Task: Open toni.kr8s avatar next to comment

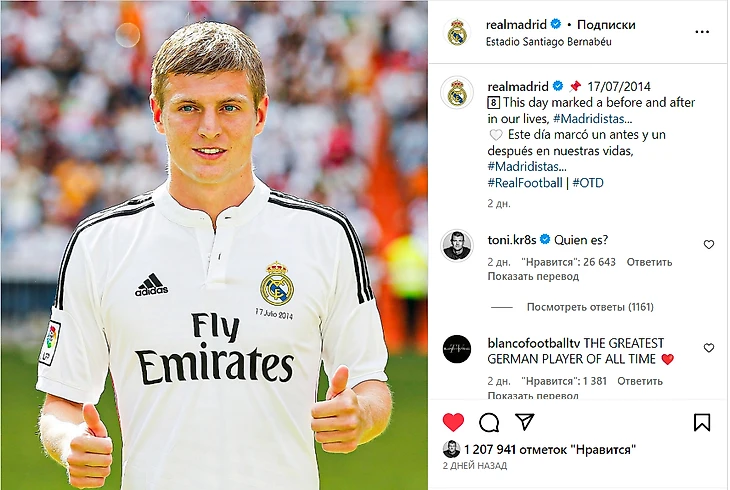Action: (x=457, y=245)
